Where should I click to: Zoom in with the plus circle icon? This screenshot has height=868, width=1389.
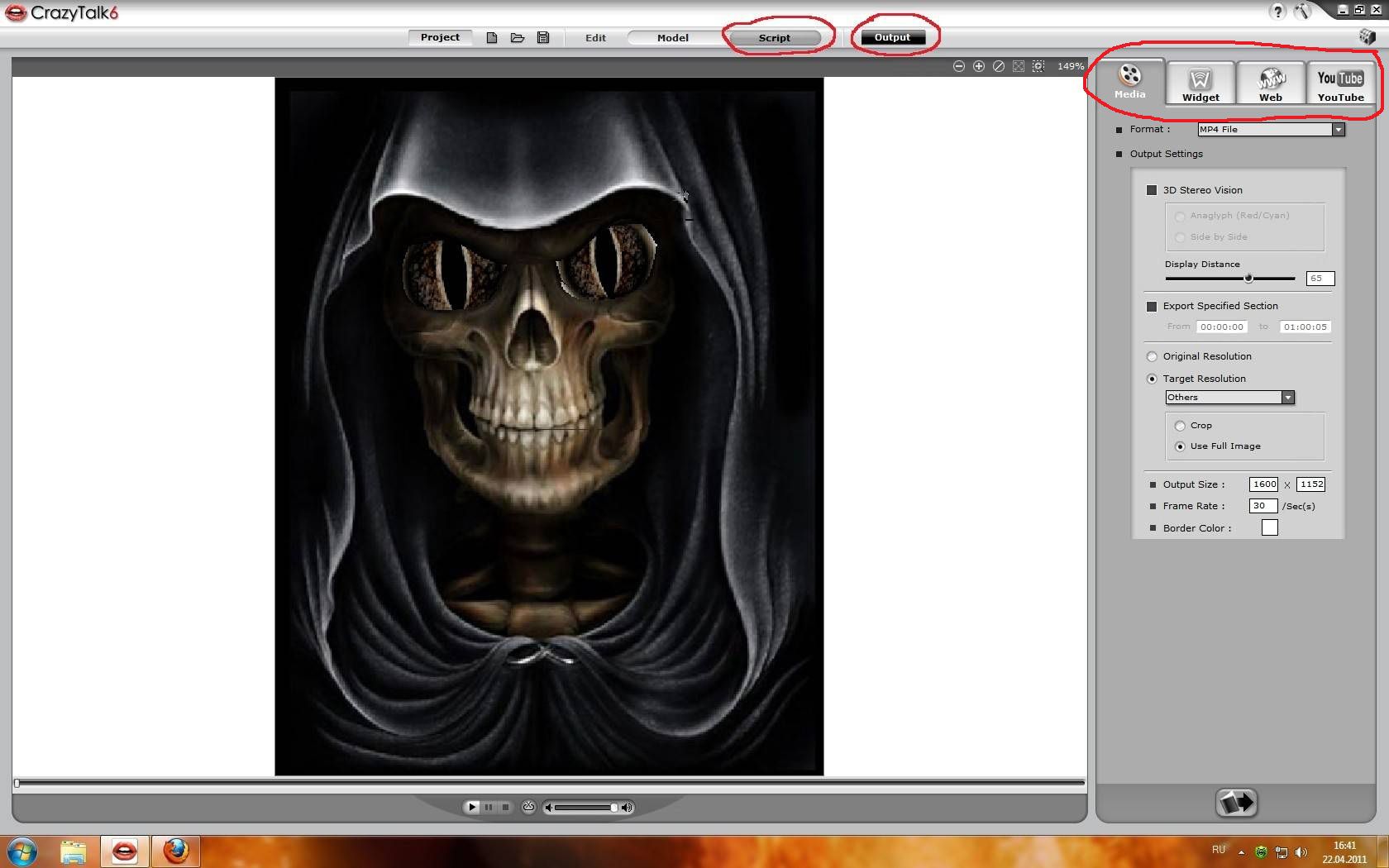click(x=979, y=66)
